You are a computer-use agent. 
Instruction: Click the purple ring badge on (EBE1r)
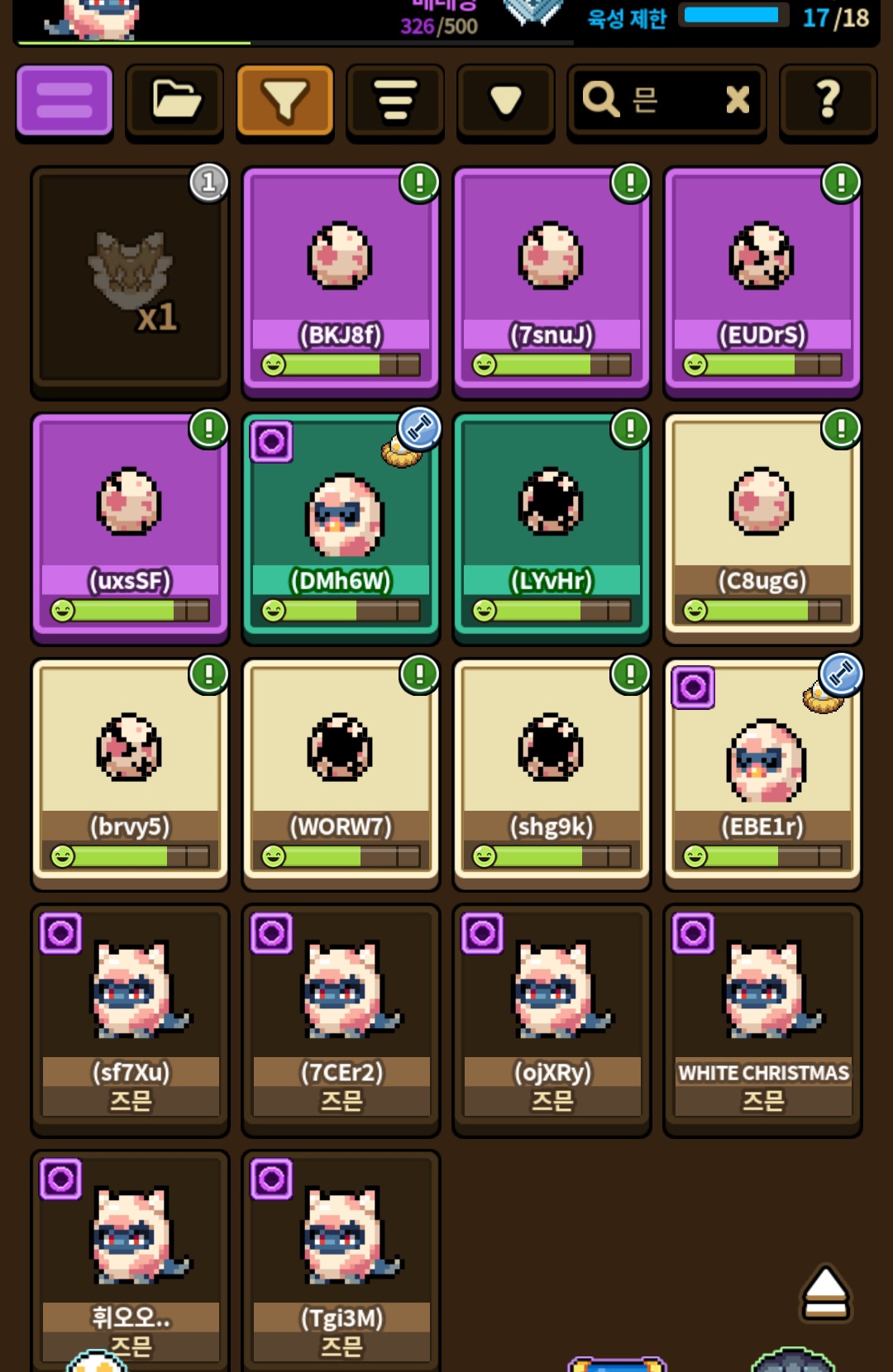click(693, 688)
